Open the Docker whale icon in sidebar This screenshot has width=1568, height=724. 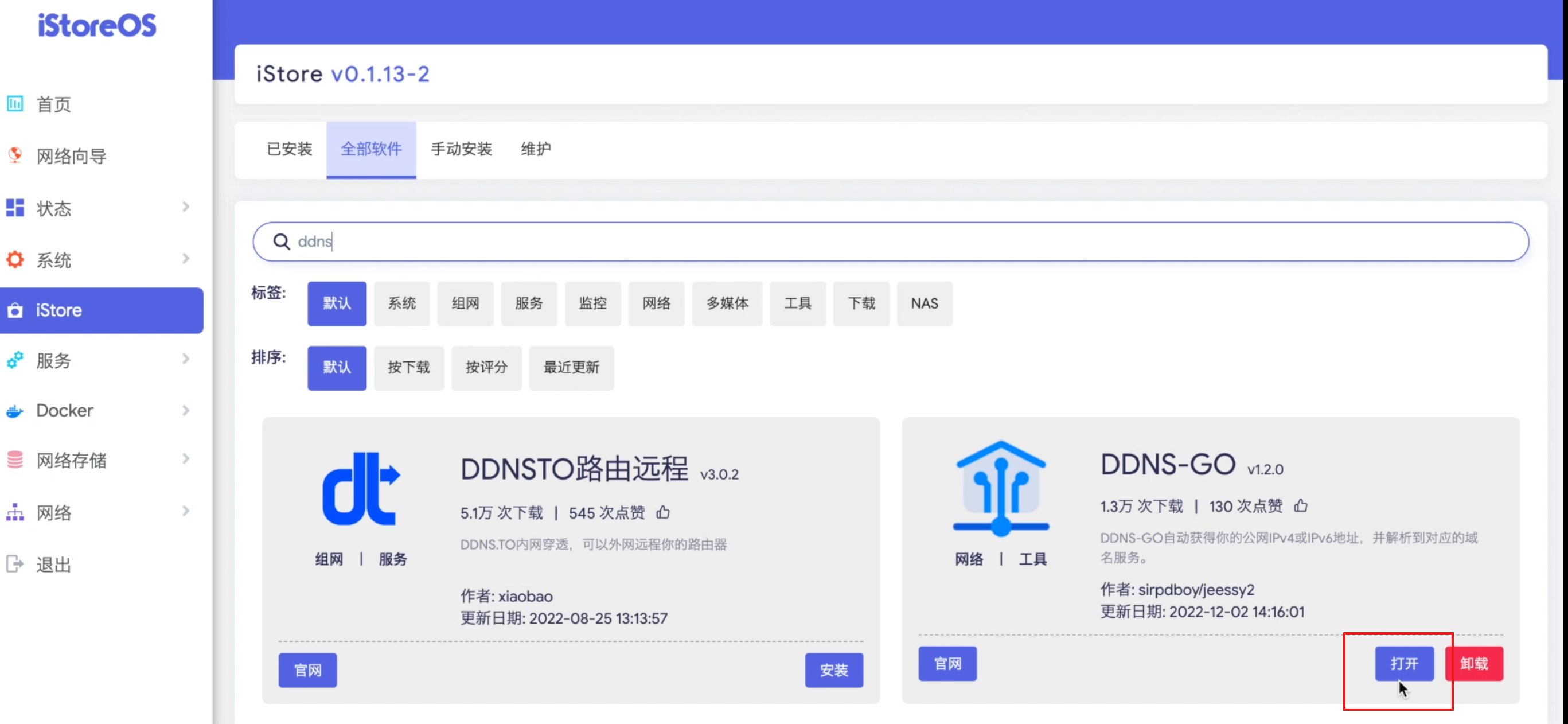15,410
